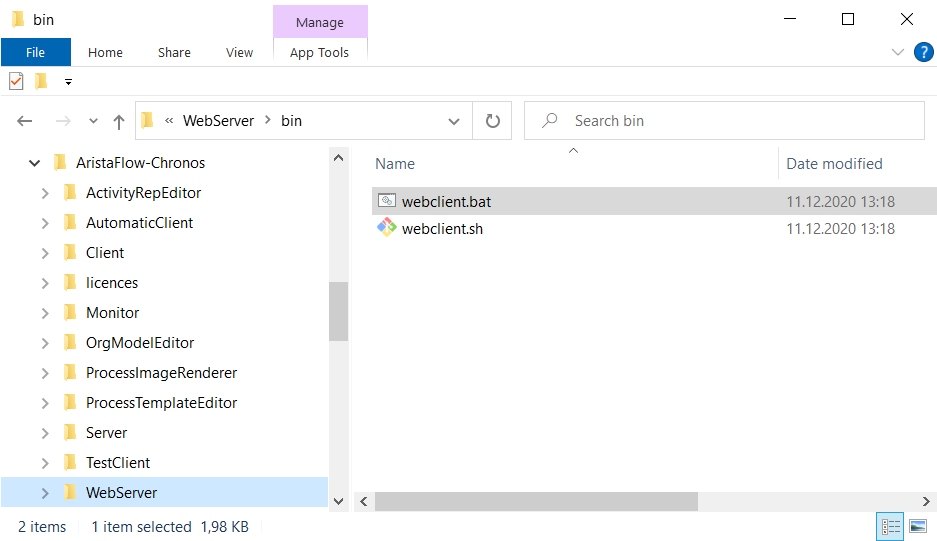Go up one folder level with up arrow
Image resolution: width=937 pixels, height=541 pixels.
(119, 121)
